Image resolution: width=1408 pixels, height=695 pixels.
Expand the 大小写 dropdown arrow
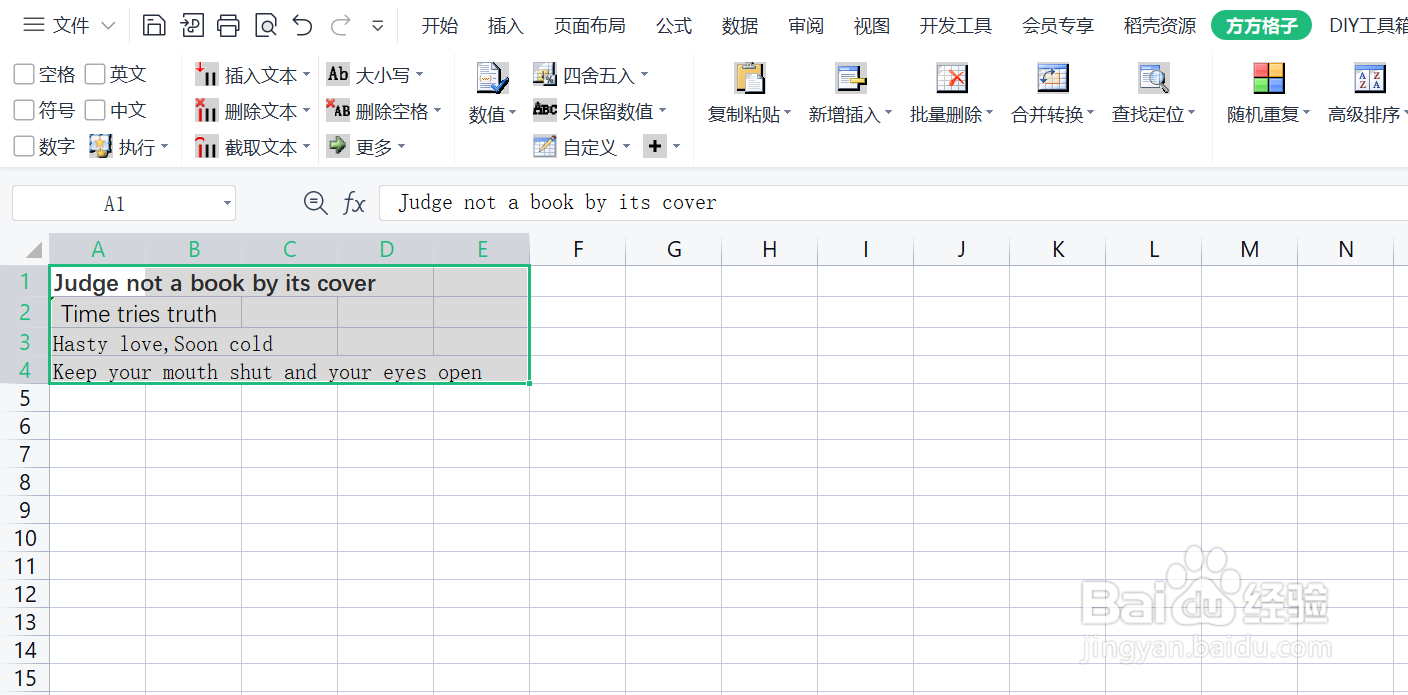point(419,75)
